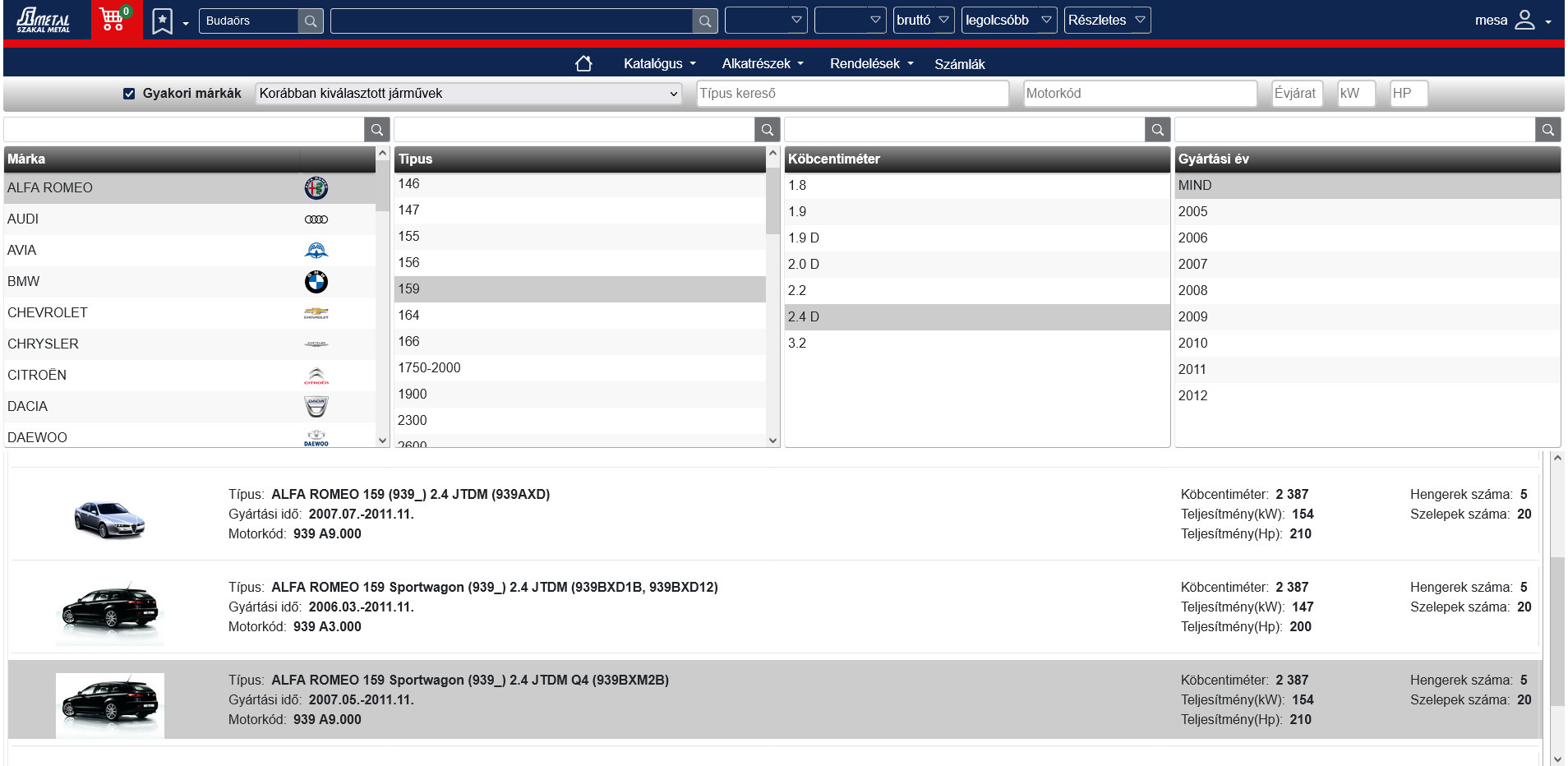Click the 939BXD1B Sportwagon car thumbnail

click(109, 613)
